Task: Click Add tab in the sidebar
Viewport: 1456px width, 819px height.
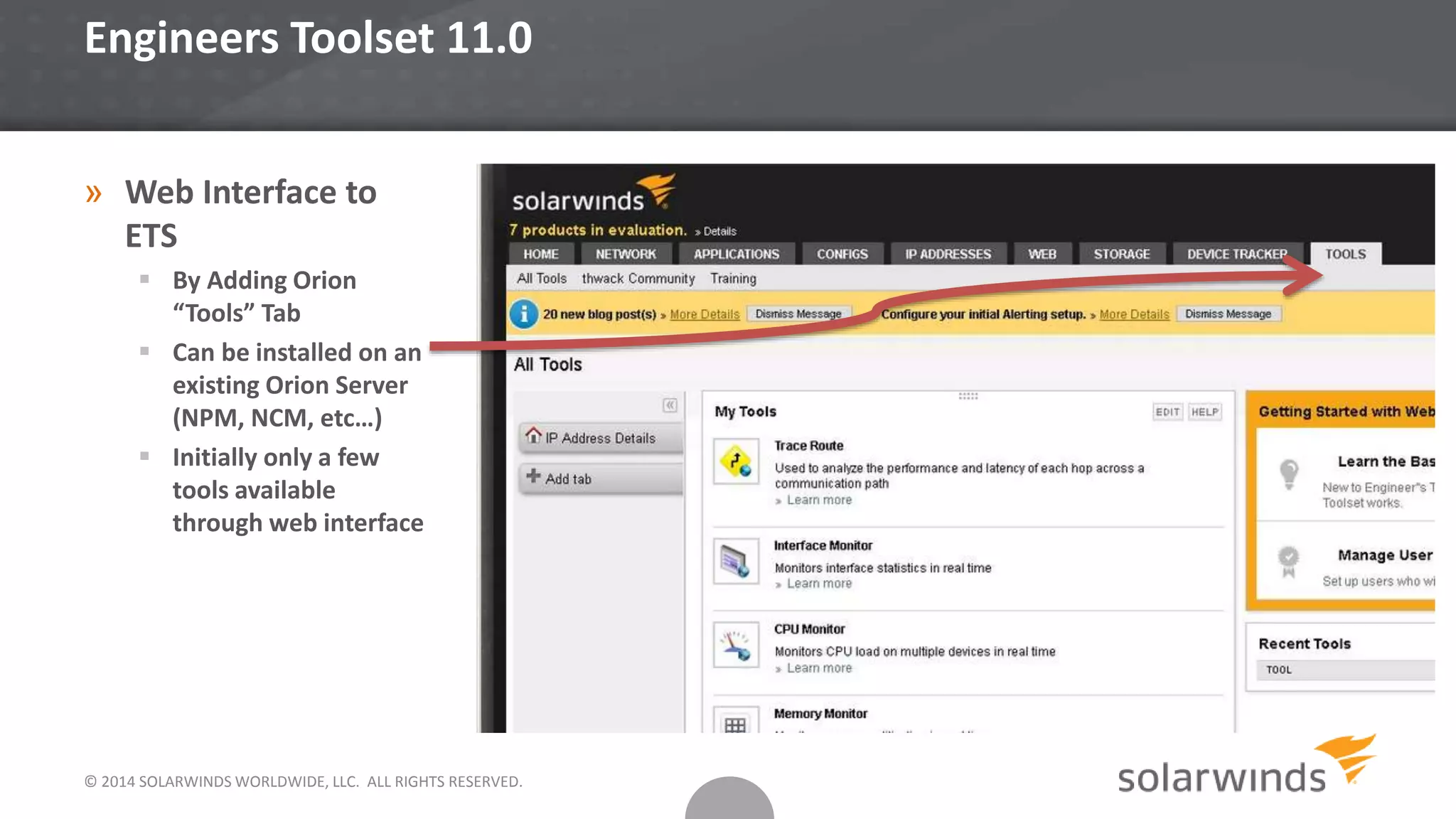Action: [601, 479]
